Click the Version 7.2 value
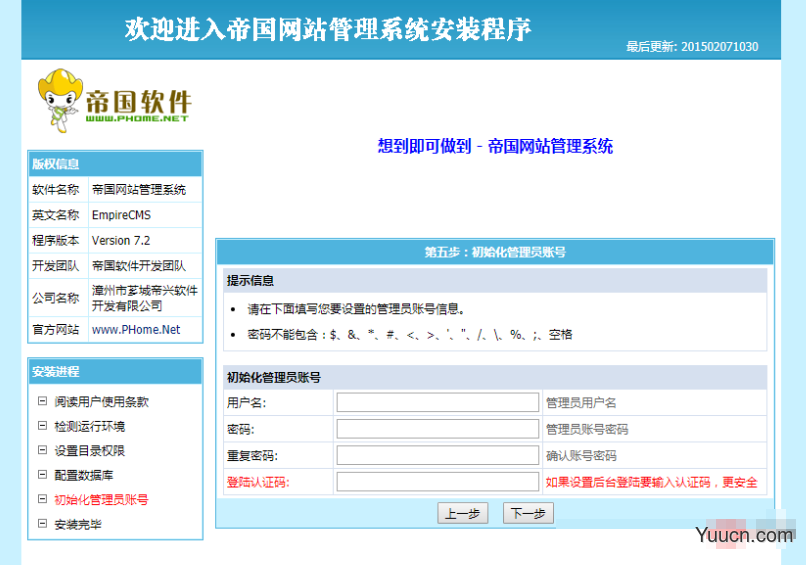Image resolution: width=806 pixels, height=565 pixels. pos(121,241)
